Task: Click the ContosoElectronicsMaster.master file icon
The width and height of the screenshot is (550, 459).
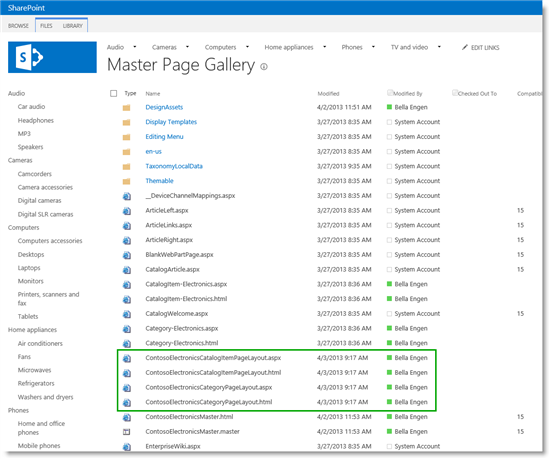Action: coord(126,432)
